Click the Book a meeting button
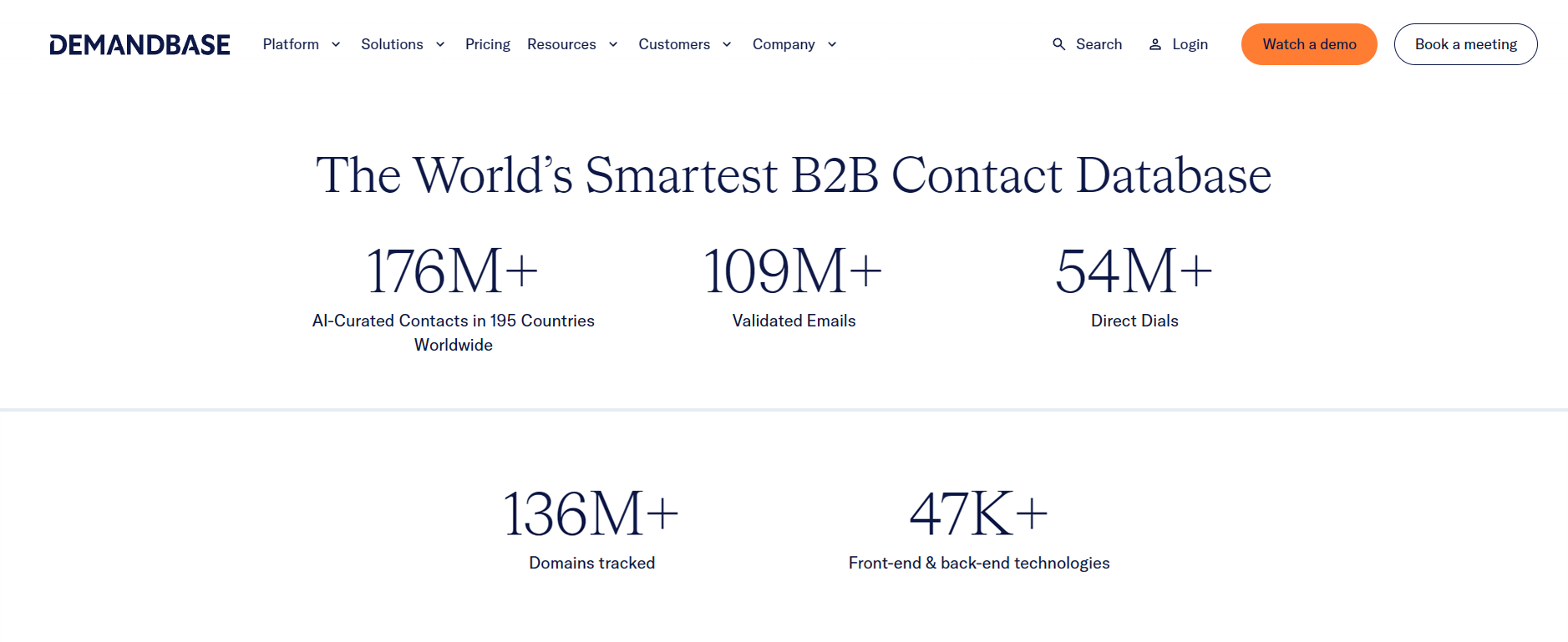This screenshot has width=1568, height=642. tap(1465, 44)
